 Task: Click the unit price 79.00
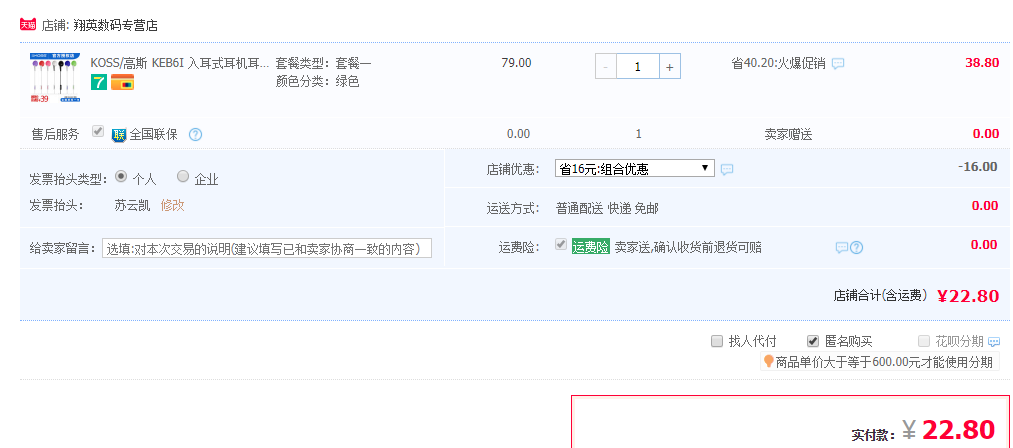click(x=516, y=63)
